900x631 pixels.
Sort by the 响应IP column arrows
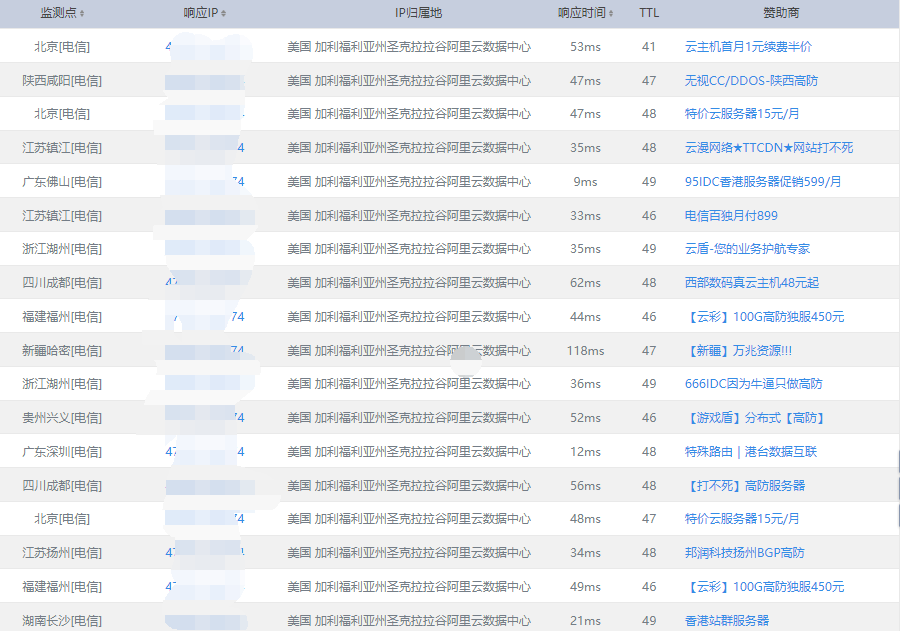click(x=223, y=13)
